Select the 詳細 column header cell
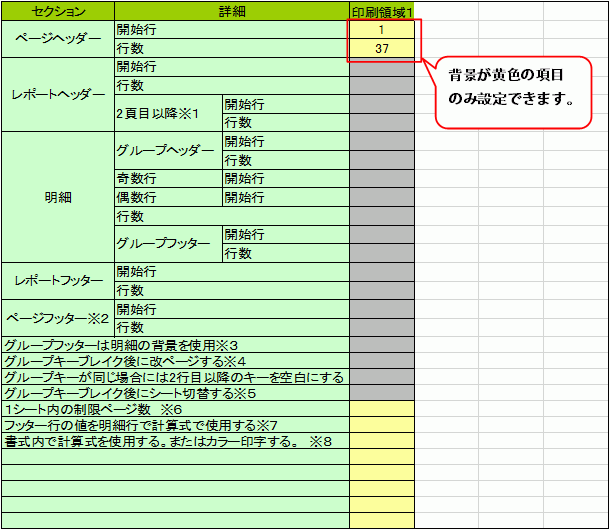The image size is (610, 530). click(x=232, y=11)
